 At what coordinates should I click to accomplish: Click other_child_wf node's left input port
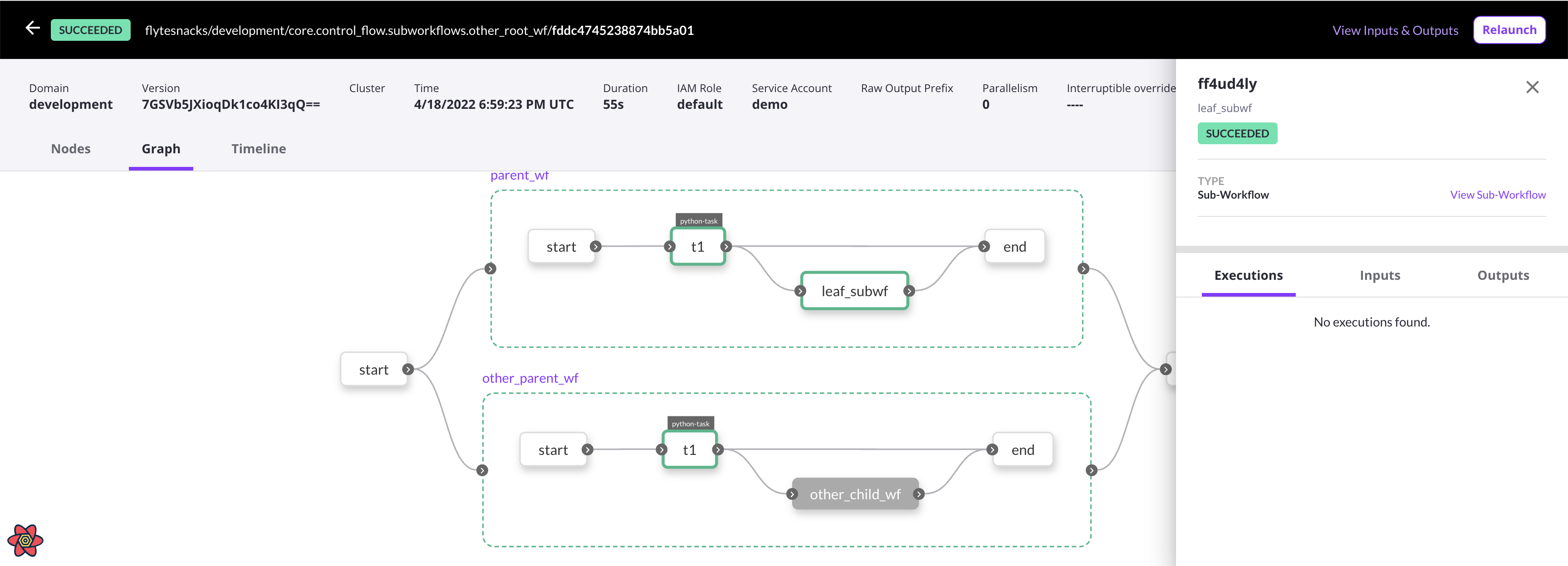coord(792,494)
